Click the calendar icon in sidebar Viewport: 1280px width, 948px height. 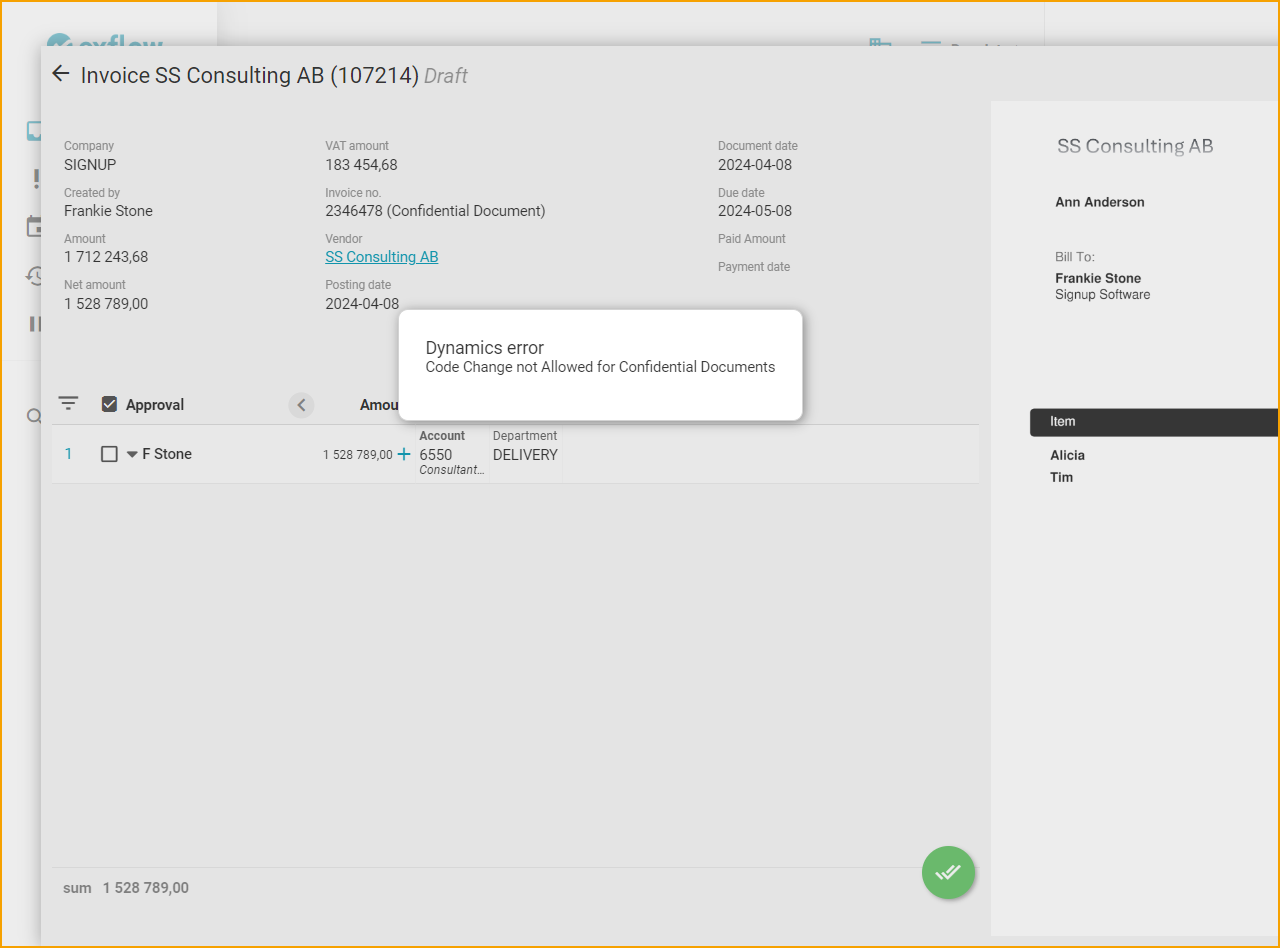point(34,227)
